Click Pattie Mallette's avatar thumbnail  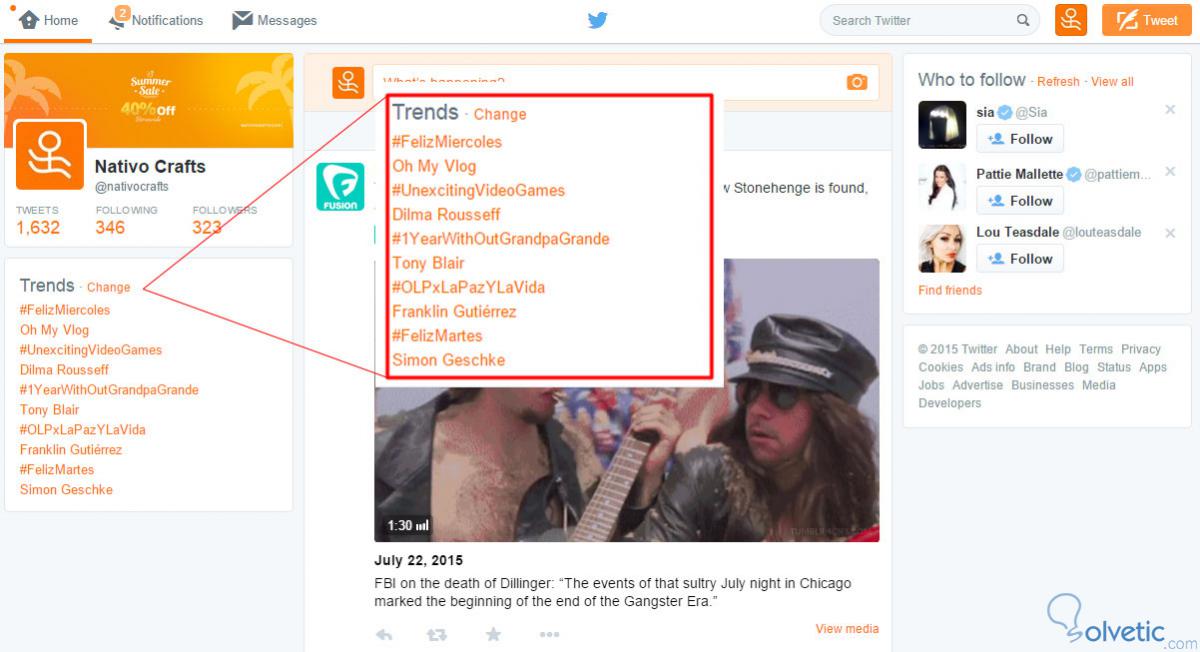coord(942,187)
